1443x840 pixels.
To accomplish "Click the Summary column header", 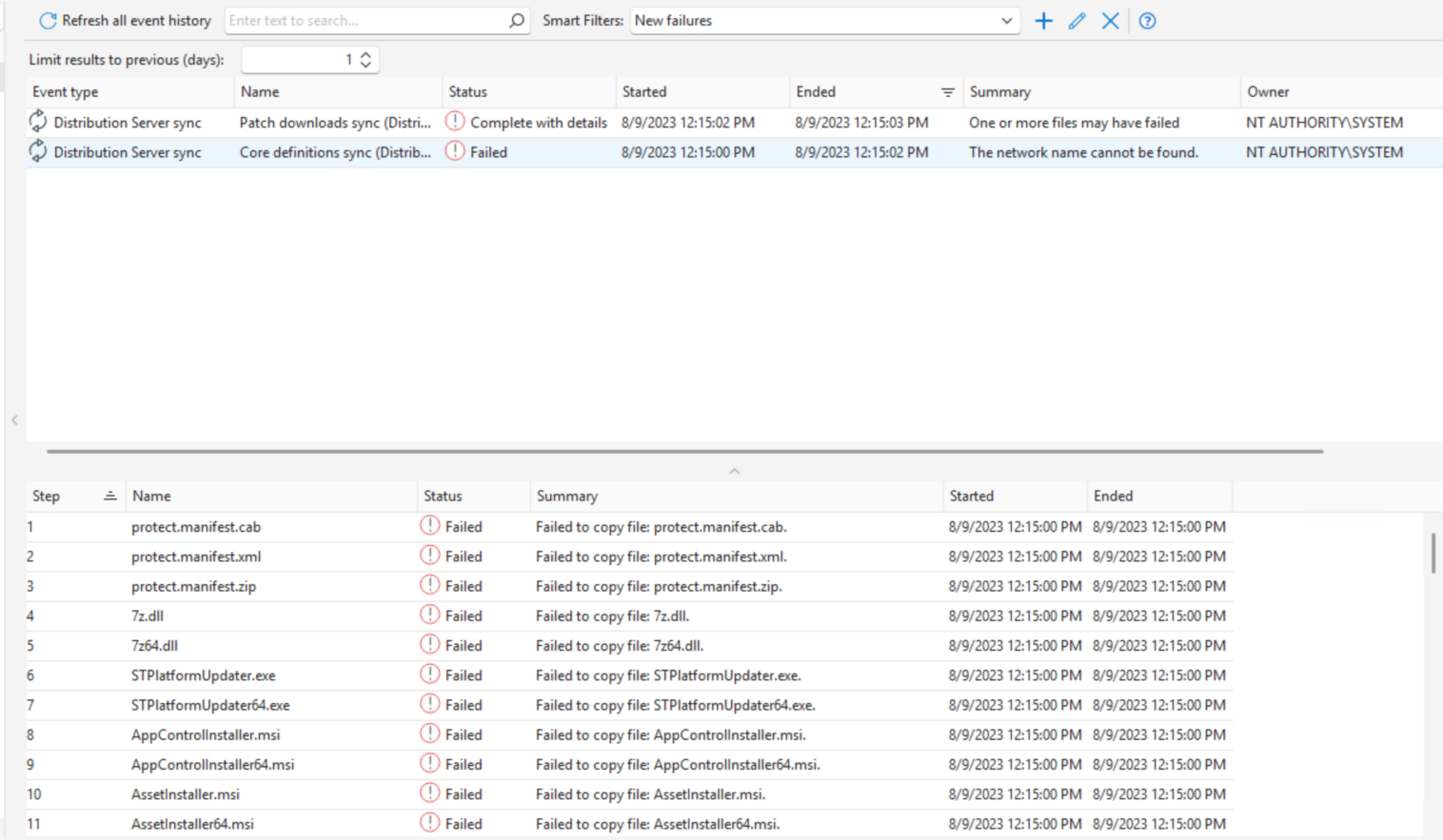I will pyautogui.click(x=1000, y=91).
